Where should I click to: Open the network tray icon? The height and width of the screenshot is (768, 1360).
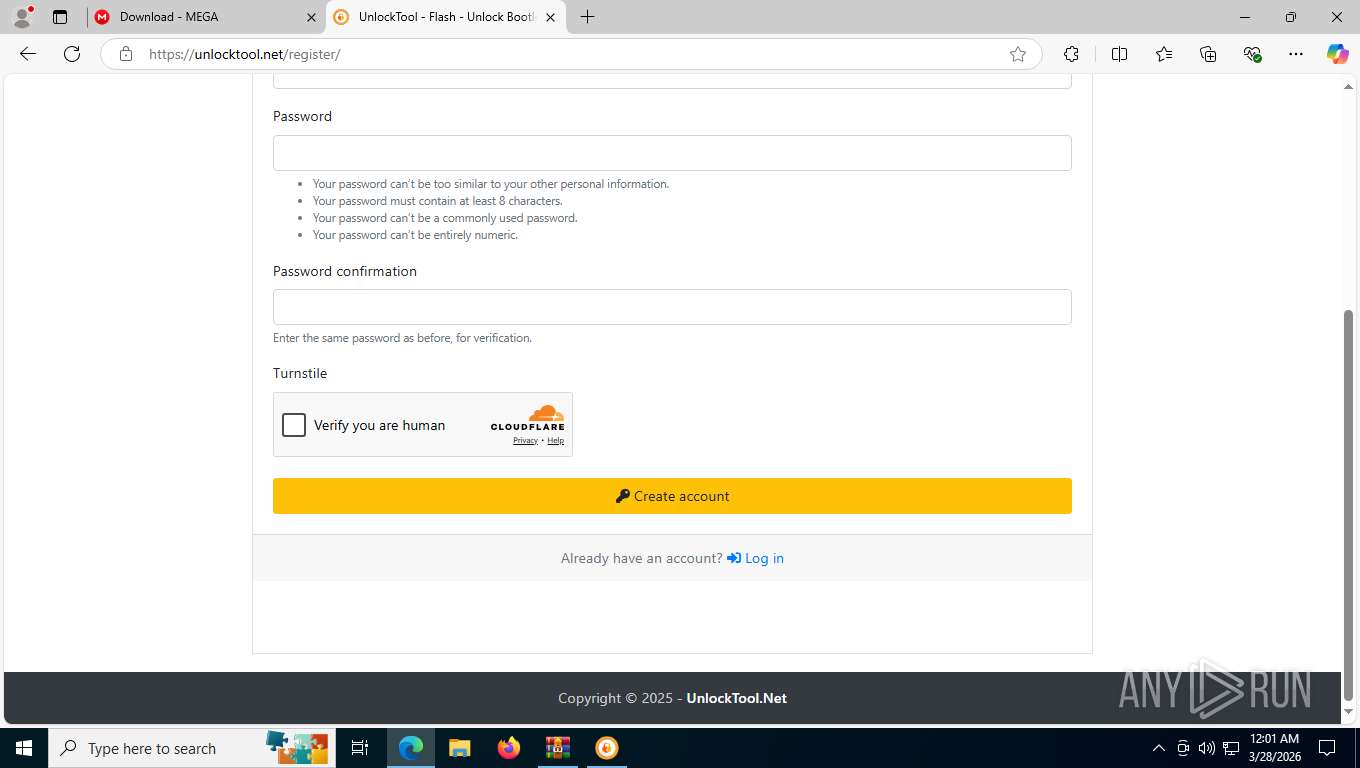tap(1231, 748)
